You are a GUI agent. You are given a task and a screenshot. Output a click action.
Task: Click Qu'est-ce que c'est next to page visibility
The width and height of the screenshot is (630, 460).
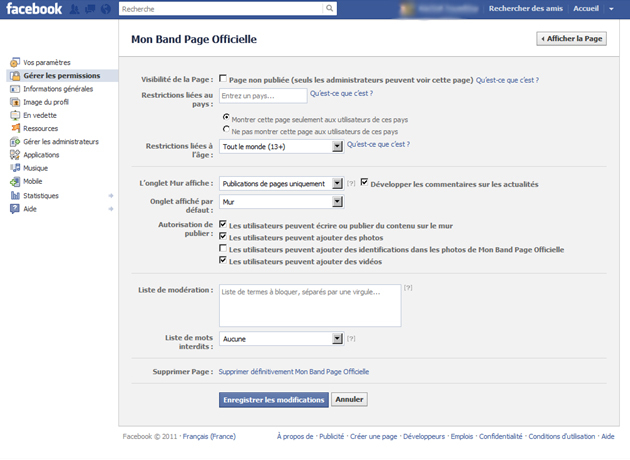coord(507,80)
